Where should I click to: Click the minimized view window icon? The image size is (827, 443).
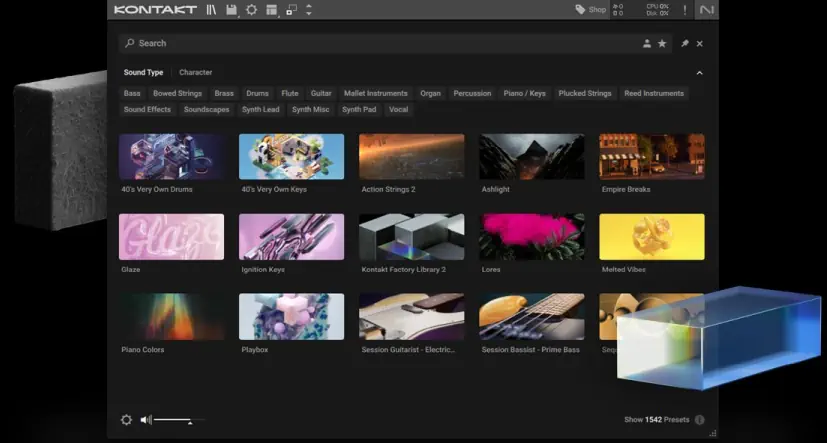point(291,9)
